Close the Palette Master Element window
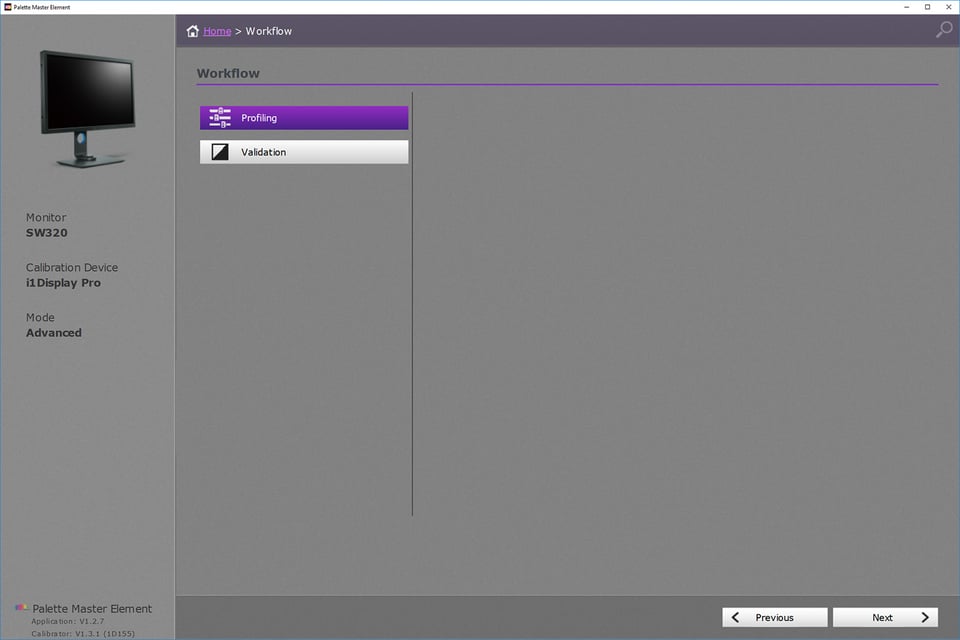 948,7
